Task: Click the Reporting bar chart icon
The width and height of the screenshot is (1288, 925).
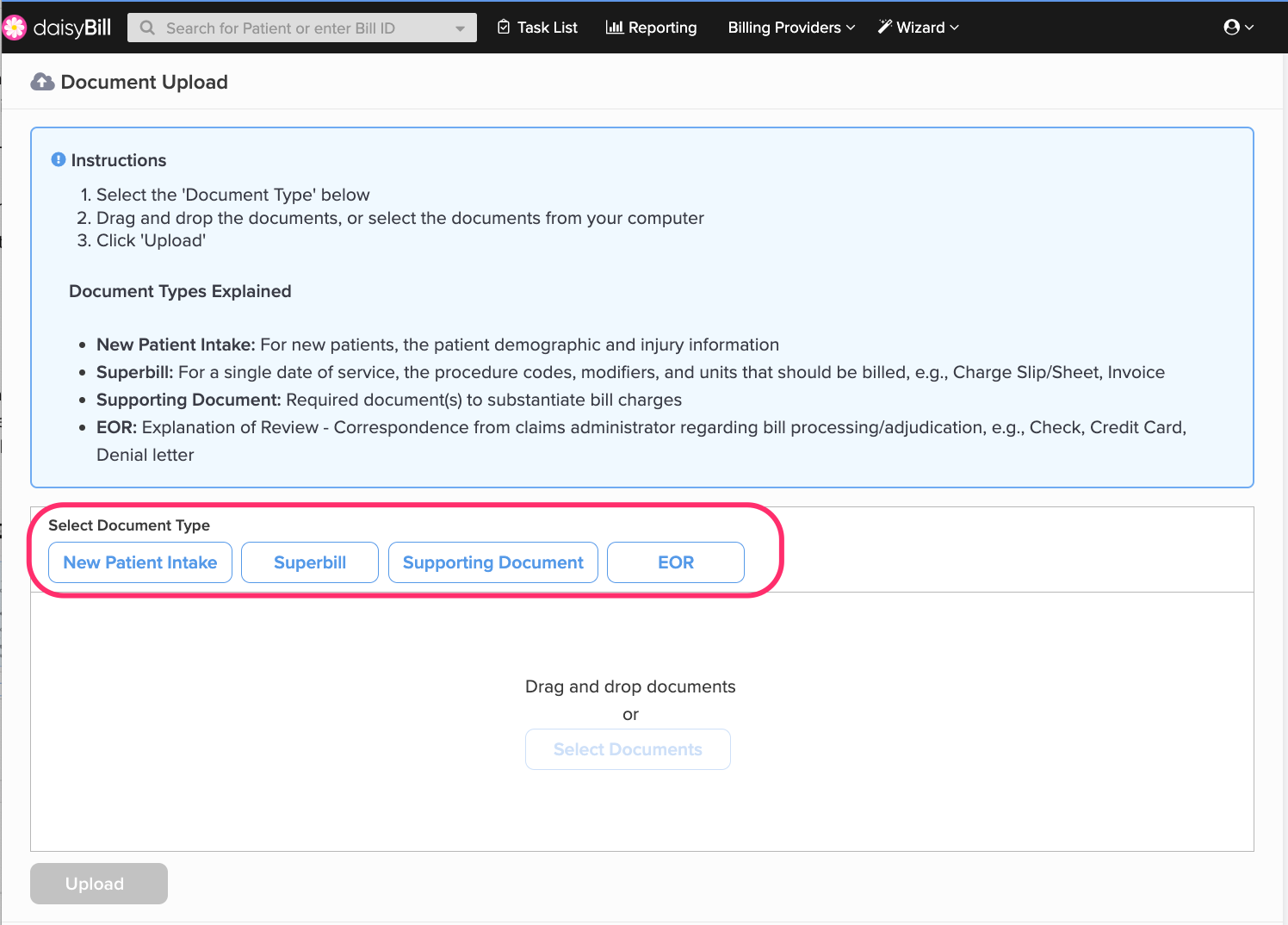Action: pyautogui.click(x=615, y=28)
